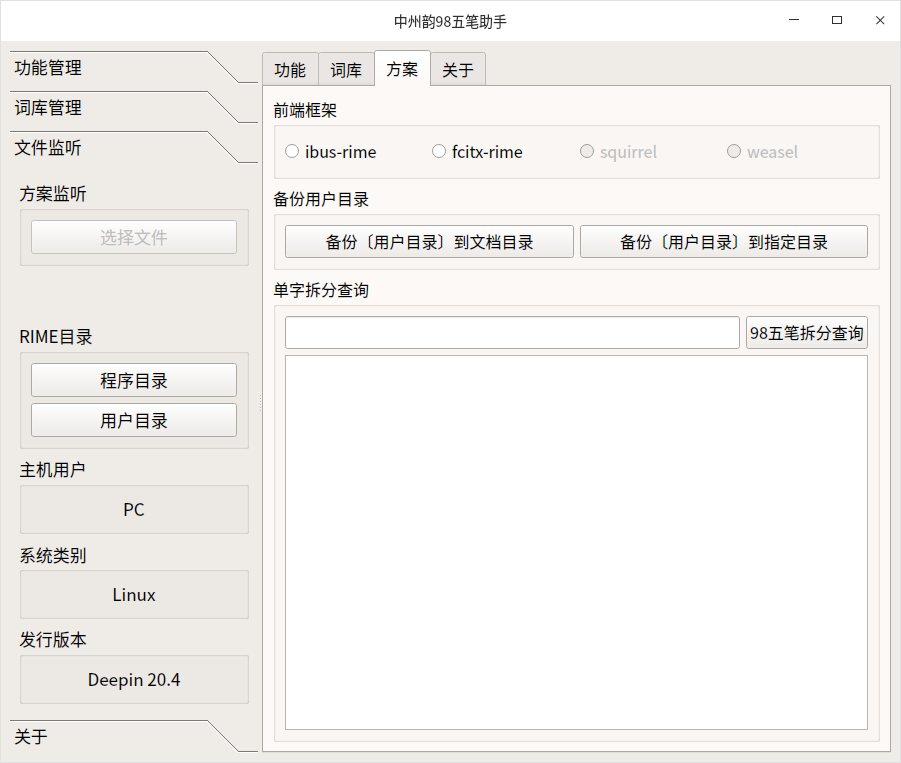901x763 pixels.
Task: Run the 98五笔拆分查询 lookup
Action: point(806,332)
